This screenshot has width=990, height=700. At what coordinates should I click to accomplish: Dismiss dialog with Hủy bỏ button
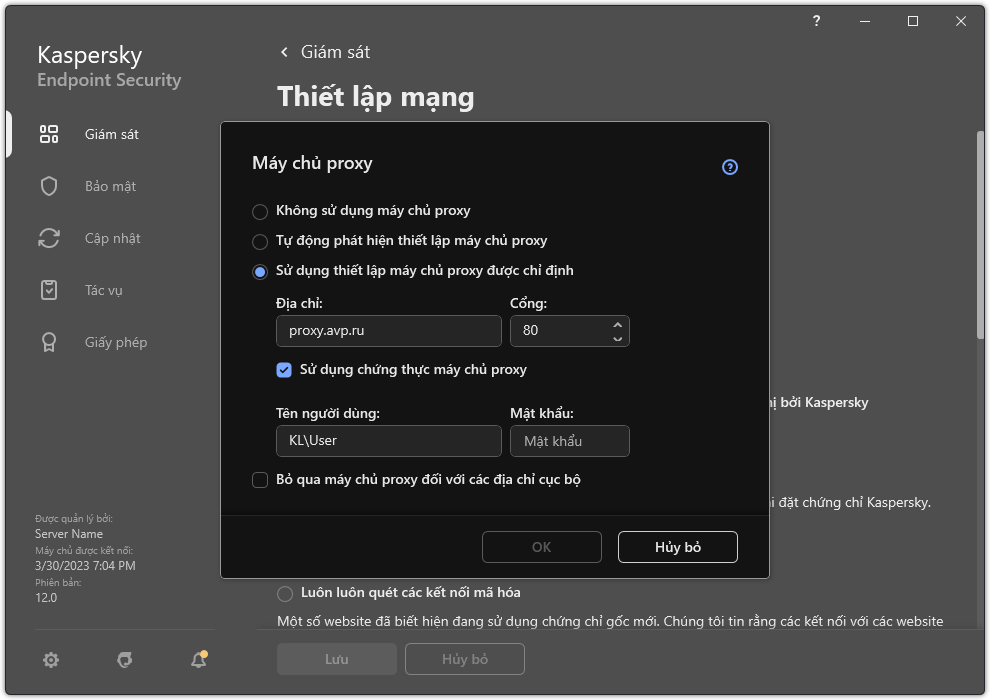[x=677, y=547]
